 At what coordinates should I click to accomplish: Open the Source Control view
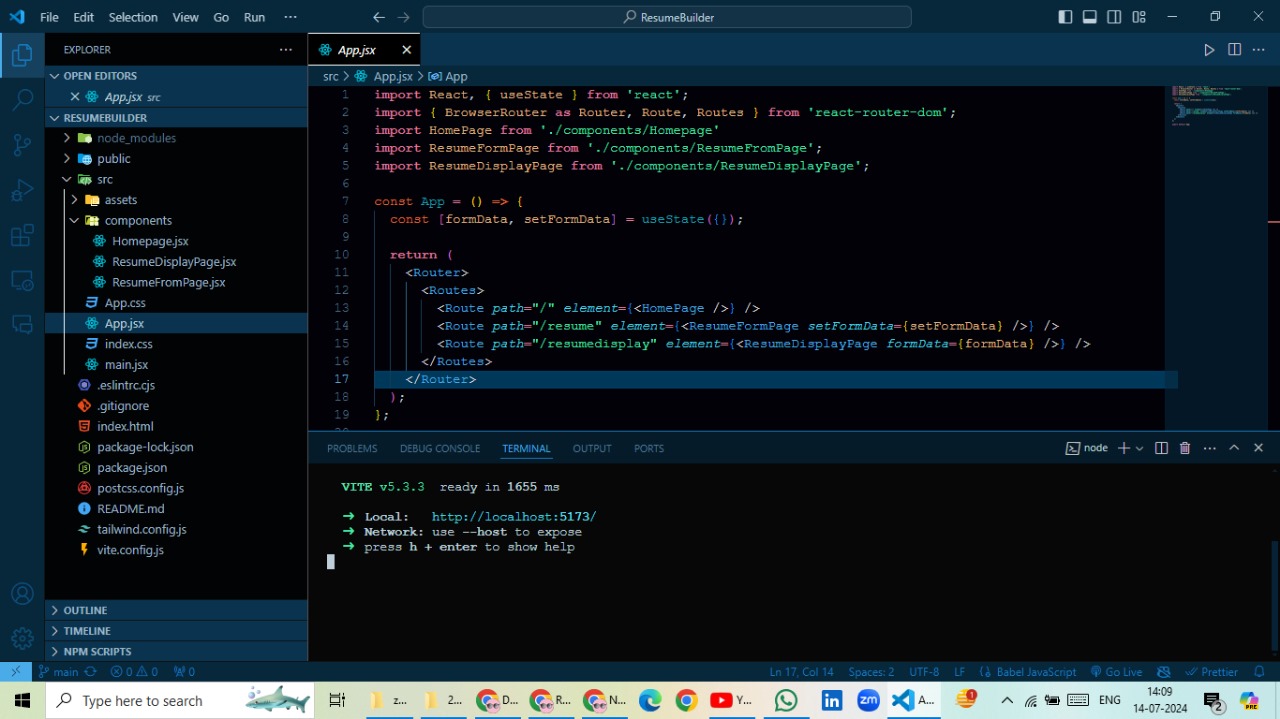[22, 145]
